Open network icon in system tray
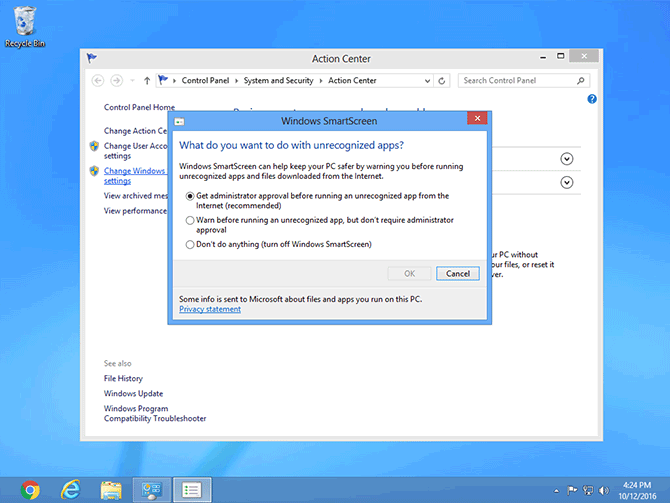 [x=588, y=491]
